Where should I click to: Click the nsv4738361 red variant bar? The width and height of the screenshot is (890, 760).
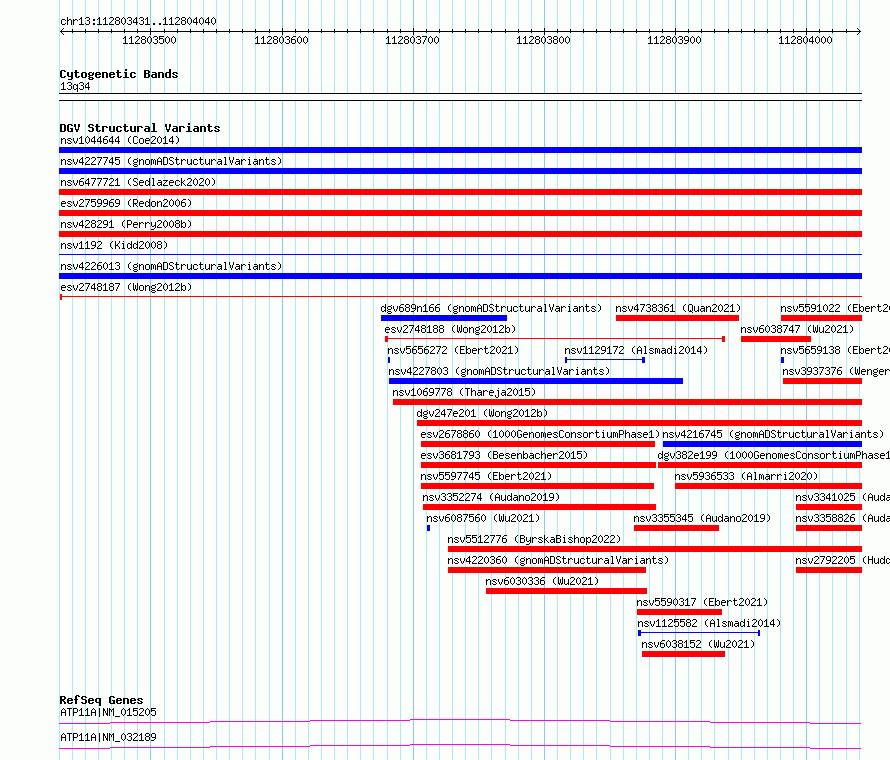677,318
